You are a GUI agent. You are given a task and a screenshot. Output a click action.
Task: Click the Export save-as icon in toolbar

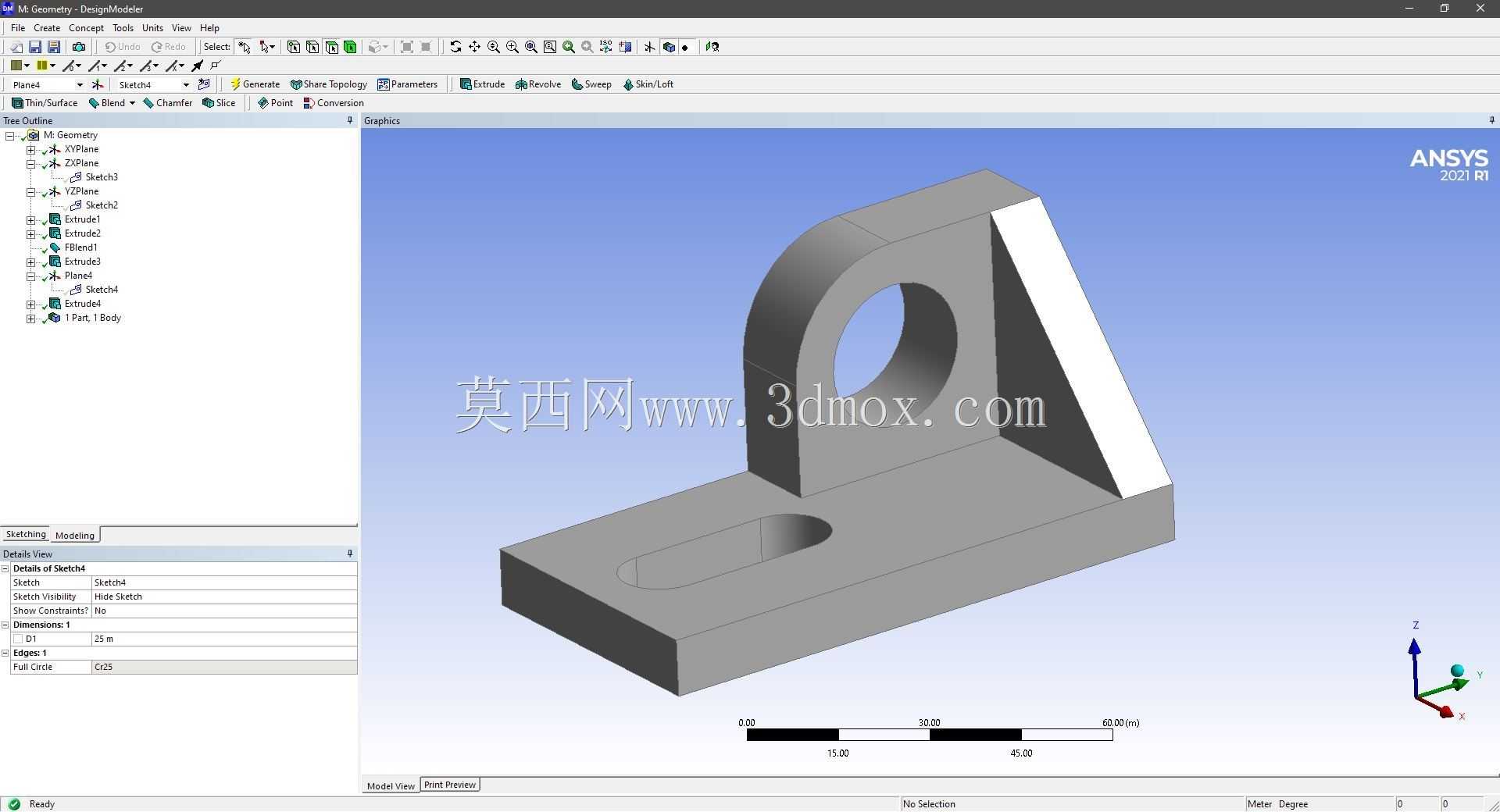coord(54,47)
